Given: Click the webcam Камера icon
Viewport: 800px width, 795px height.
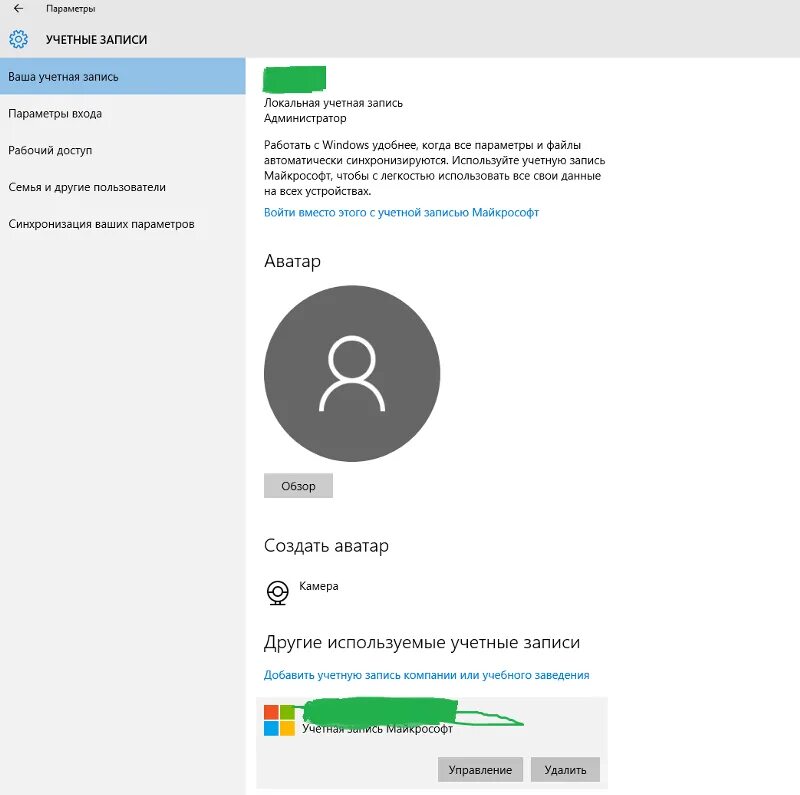Looking at the screenshot, I should pyautogui.click(x=278, y=593).
